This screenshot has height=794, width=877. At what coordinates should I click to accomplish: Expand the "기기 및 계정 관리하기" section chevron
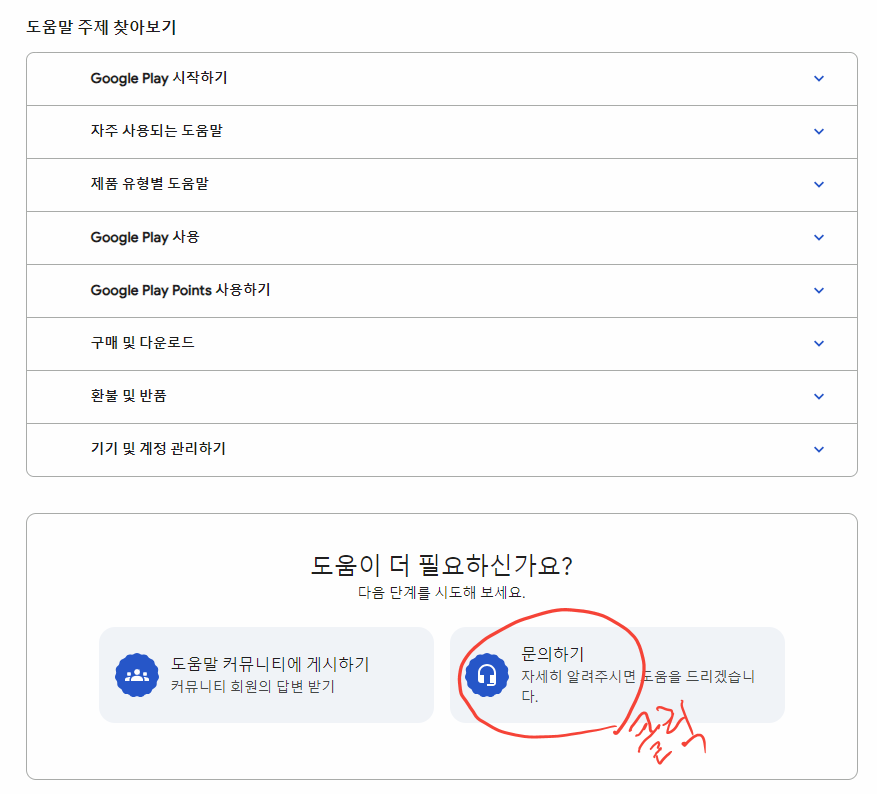click(819, 449)
